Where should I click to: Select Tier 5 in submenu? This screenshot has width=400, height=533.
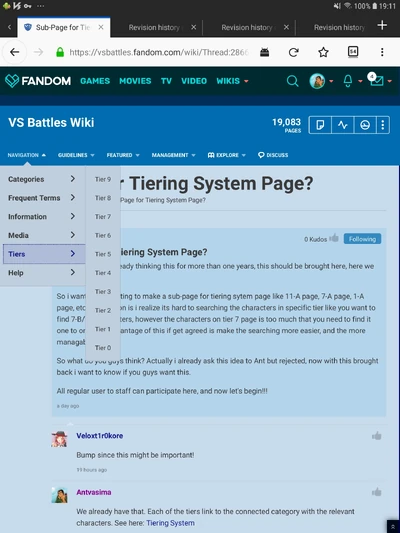103,254
